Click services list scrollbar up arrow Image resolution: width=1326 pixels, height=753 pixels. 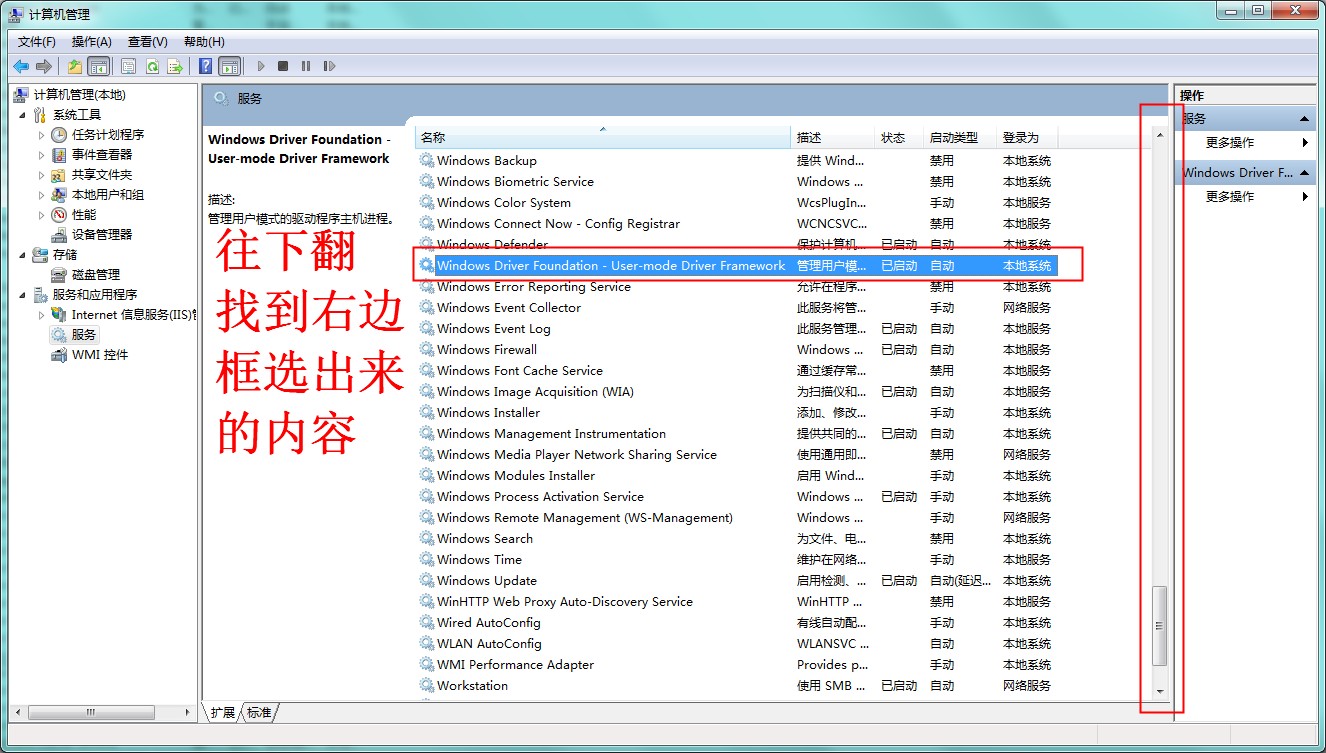click(1160, 134)
